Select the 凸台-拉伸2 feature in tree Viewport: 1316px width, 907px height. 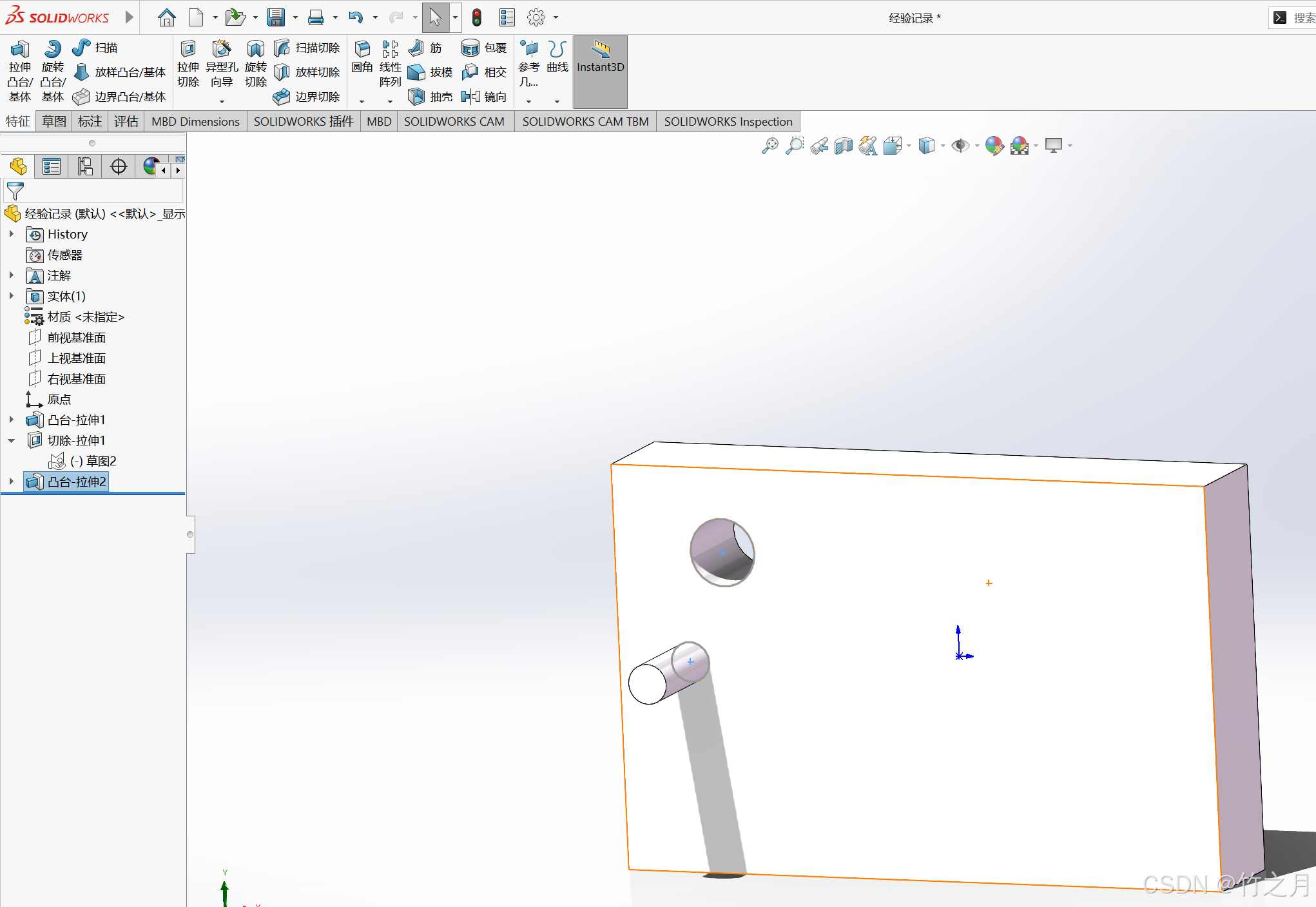coord(76,482)
